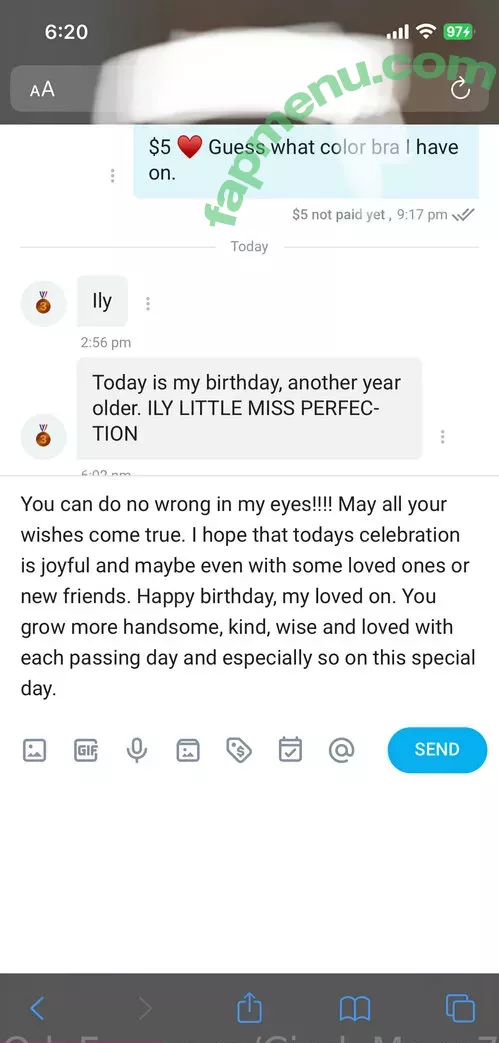Open options for birthday message bubble
Screen dimensions: 499x1043
coord(442,437)
